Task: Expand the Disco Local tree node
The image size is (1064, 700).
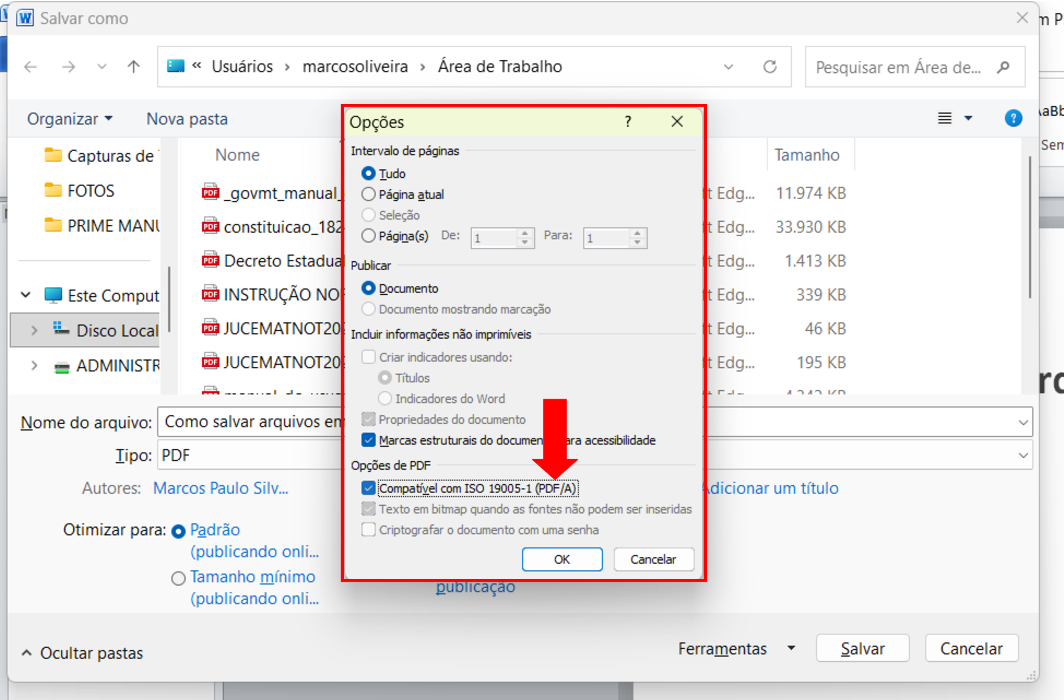Action: tap(34, 330)
